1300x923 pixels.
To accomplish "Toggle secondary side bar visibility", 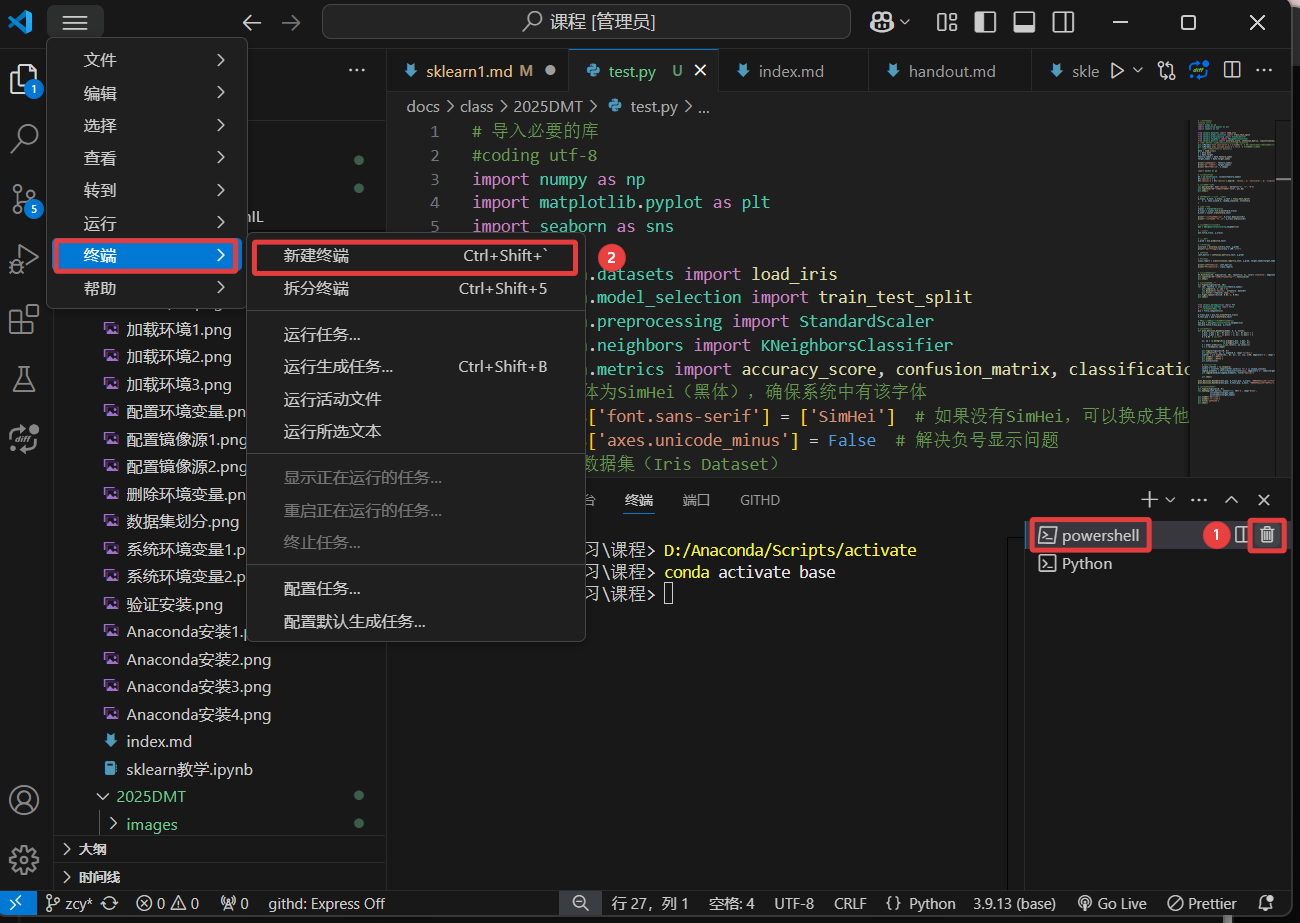I will (x=1063, y=22).
